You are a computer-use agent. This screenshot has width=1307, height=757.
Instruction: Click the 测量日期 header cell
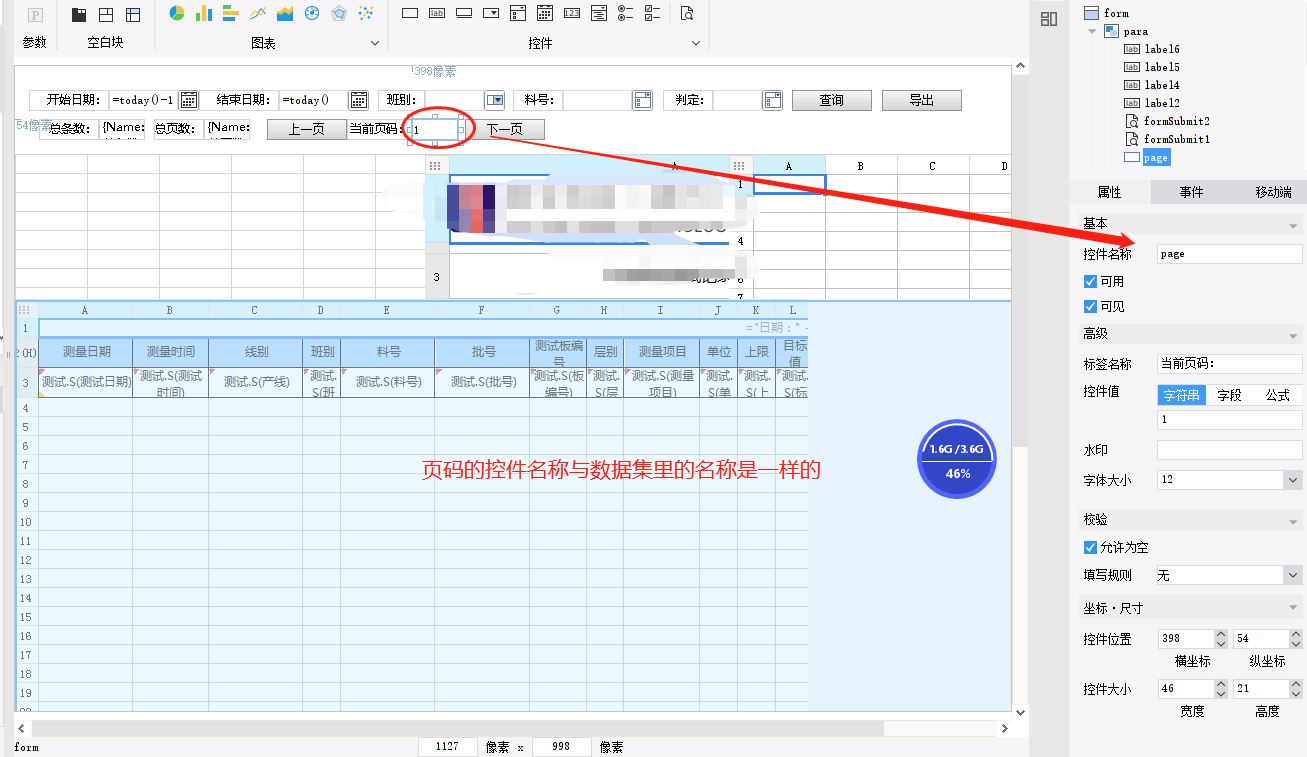pos(85,352)
